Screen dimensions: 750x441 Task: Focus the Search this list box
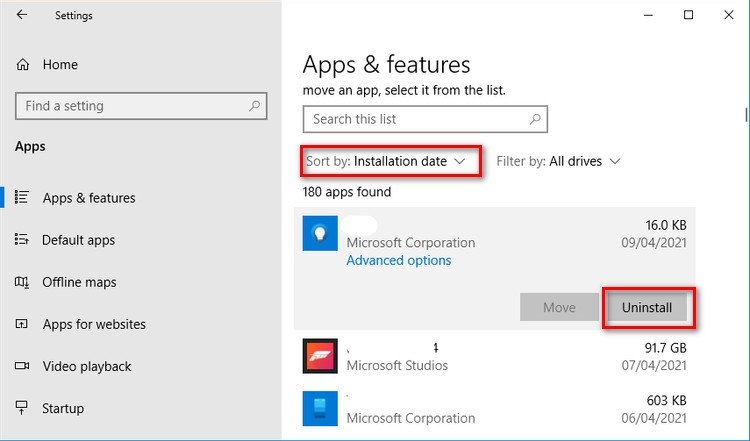tap(415, 119)
